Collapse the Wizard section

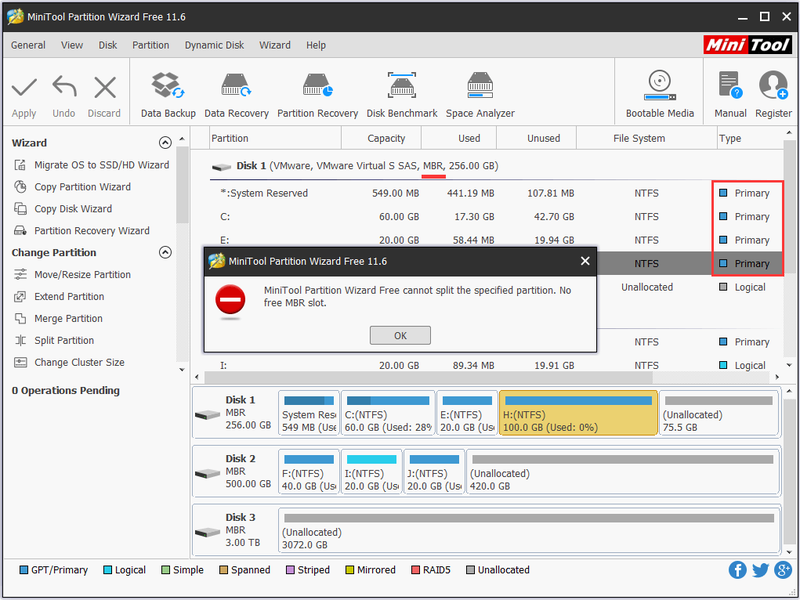(165, 143)
